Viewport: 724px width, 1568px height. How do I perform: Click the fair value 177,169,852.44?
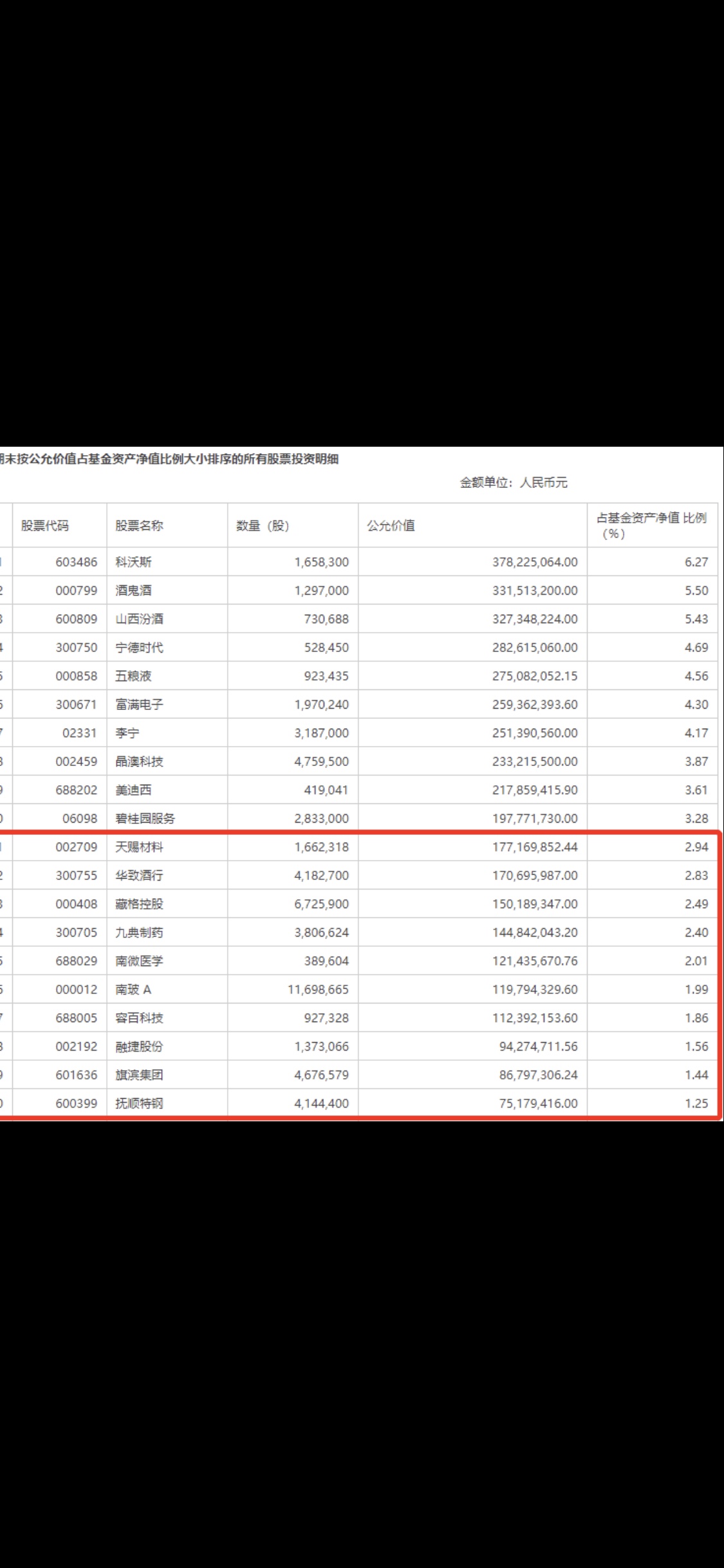point(535,846)
